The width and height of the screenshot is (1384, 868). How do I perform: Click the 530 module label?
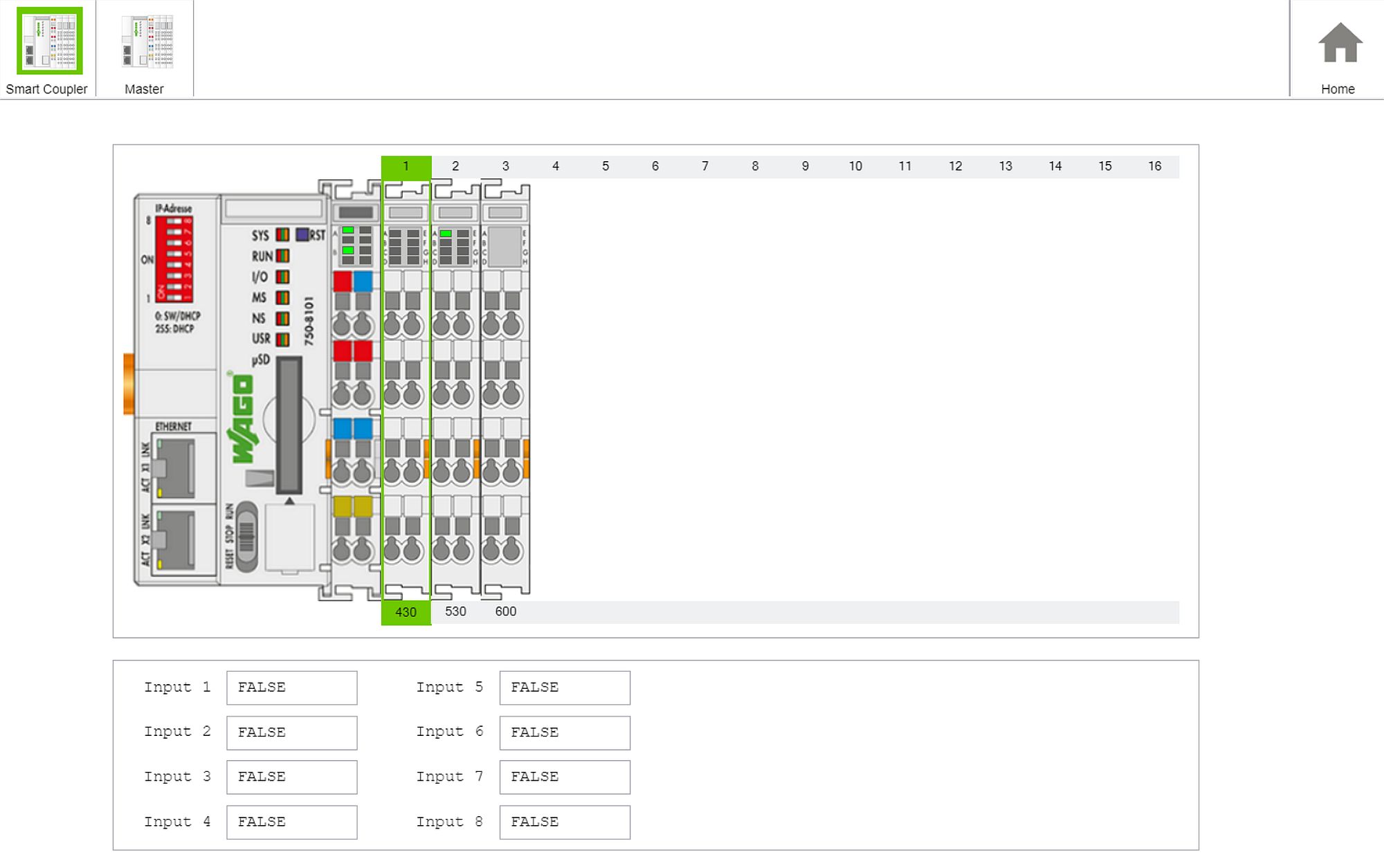455,611
